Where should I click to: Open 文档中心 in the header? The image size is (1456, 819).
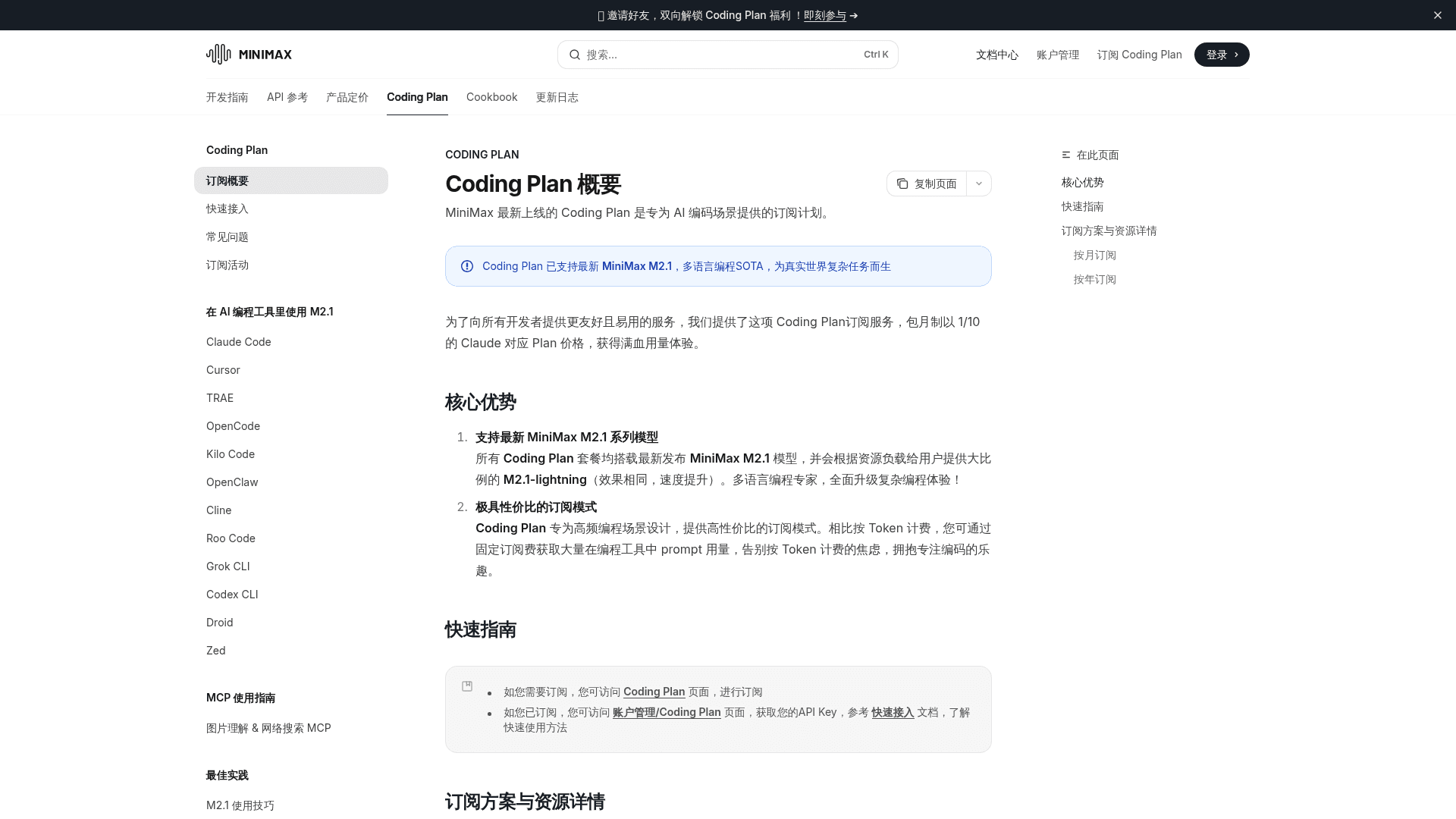[996, 54]
